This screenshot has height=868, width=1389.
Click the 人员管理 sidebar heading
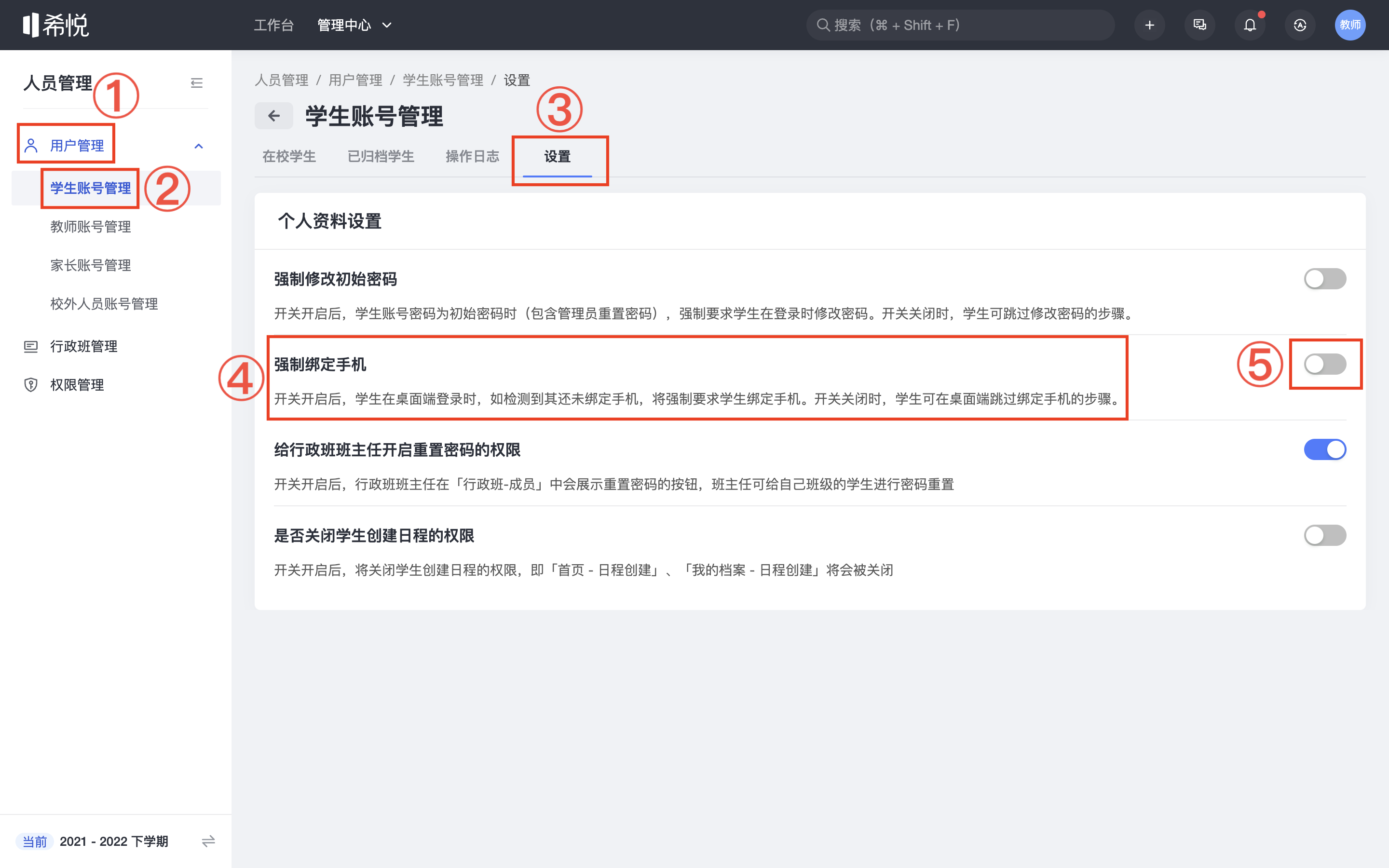pyautogui.click(x=57, y=83)
